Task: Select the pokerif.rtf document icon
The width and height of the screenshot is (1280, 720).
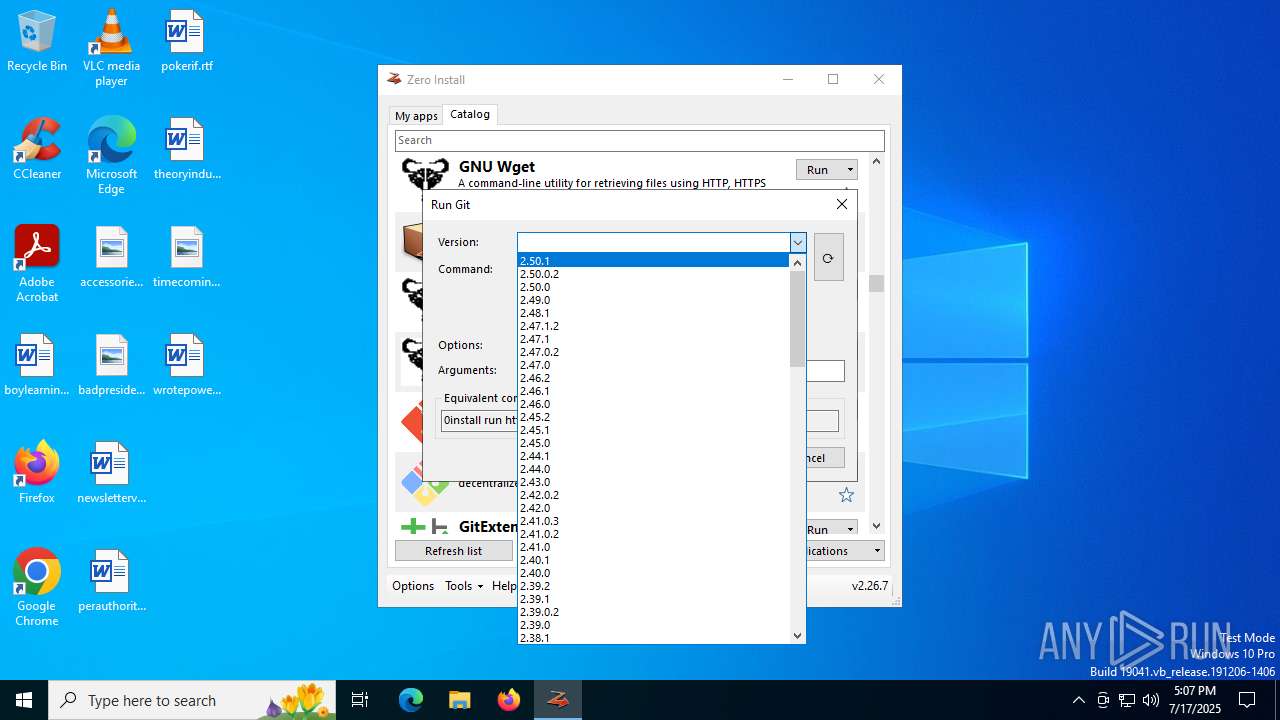Action: coord(186,42)
